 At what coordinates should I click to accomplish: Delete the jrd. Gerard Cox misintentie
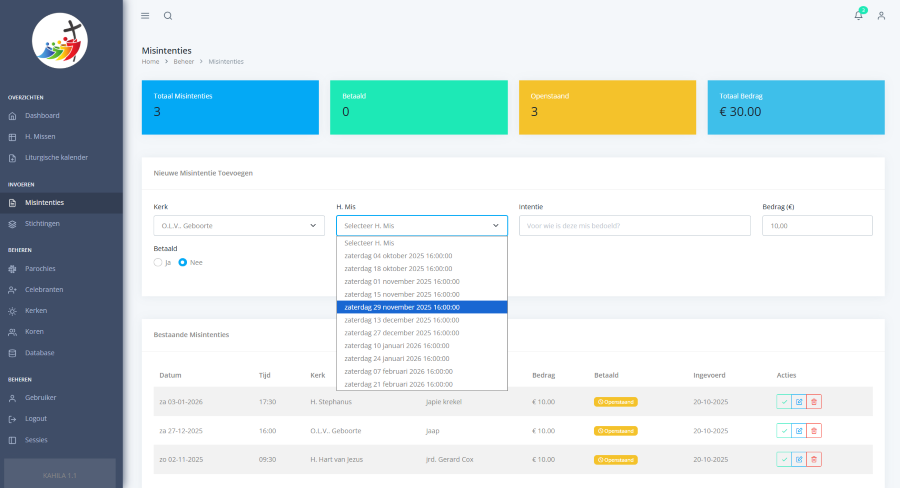tap(814, 459)
